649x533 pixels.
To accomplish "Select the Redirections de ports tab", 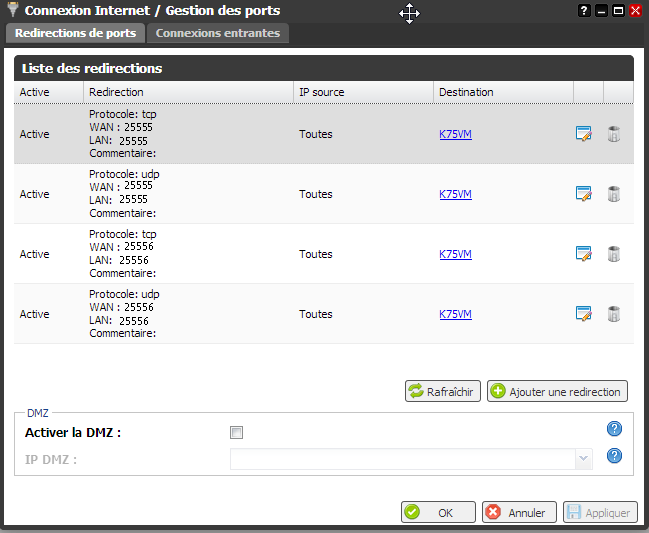I will point(76,33).
